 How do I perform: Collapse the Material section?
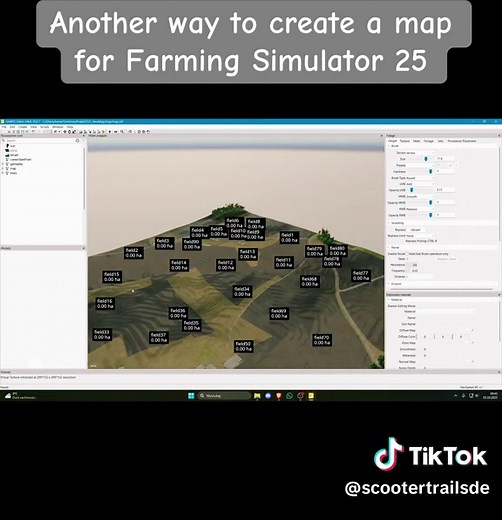(389, 300)
